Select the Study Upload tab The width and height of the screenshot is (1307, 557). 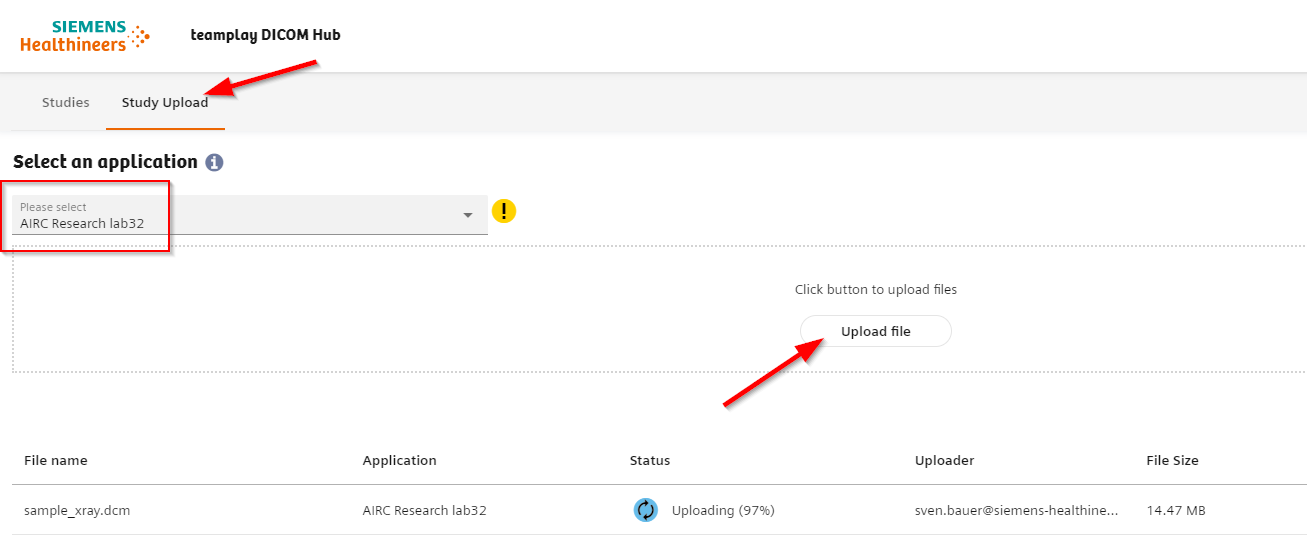[x=165, y=102]
